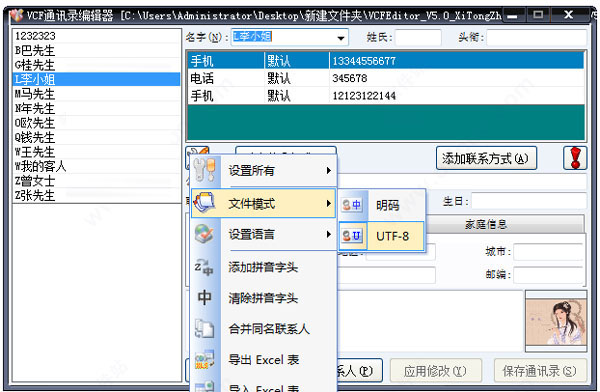Click the XLS icon for 导出 Excel 表
This screenshot has height=392, width=600.
click(204, 359)
